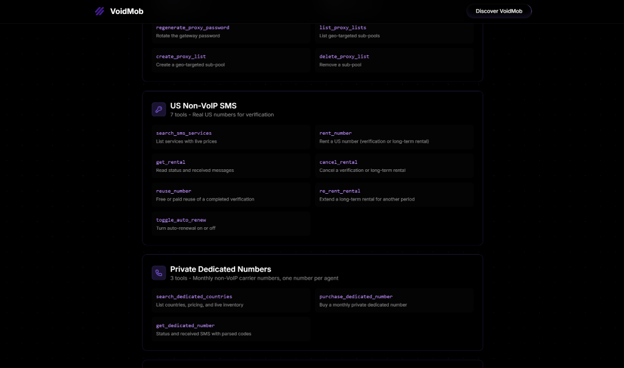Click the Private Dedicated Numbers phone icon
The height and width of the screenshot is (368, 624).
click(159, 273)
